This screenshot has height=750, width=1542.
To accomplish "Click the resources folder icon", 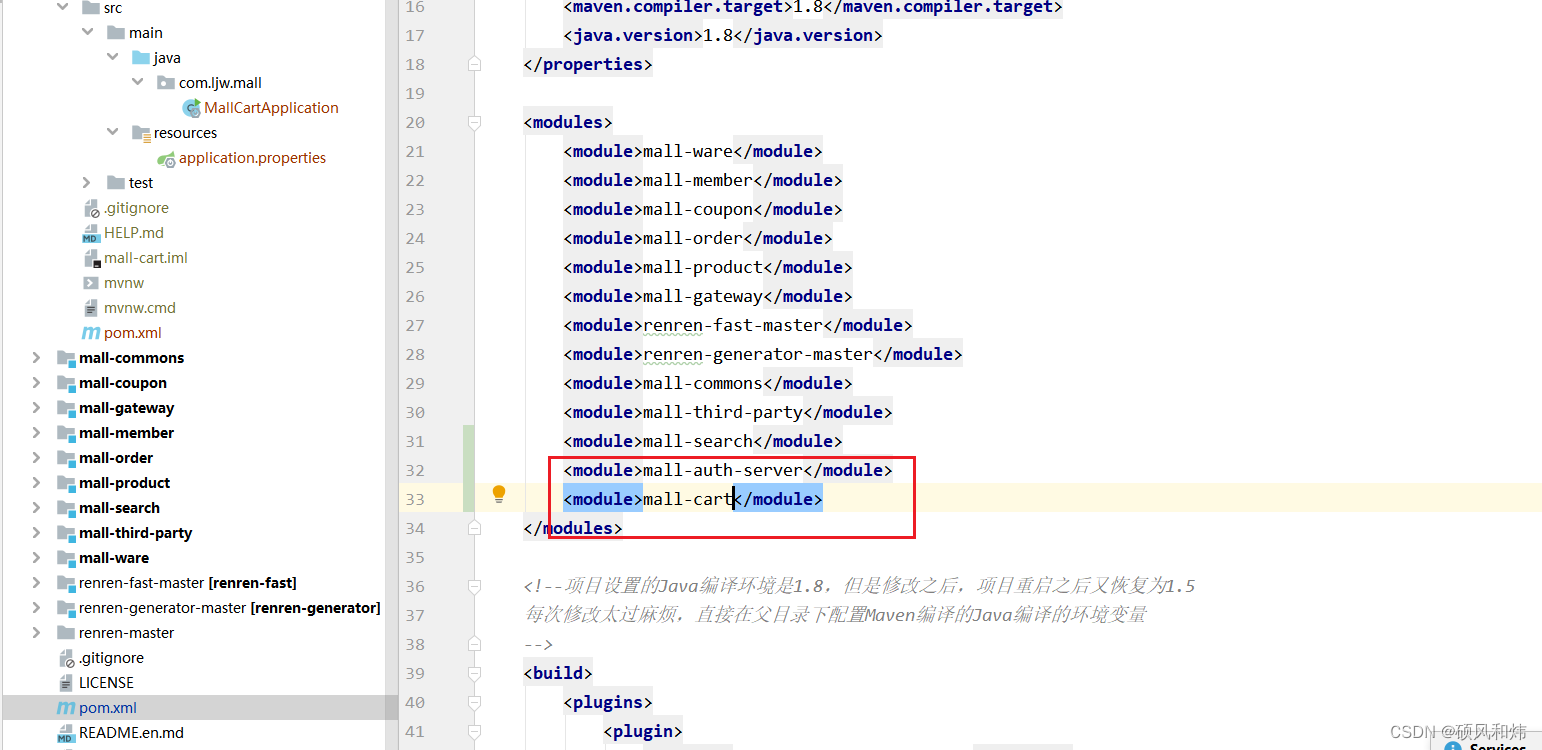I will [141, 133].
